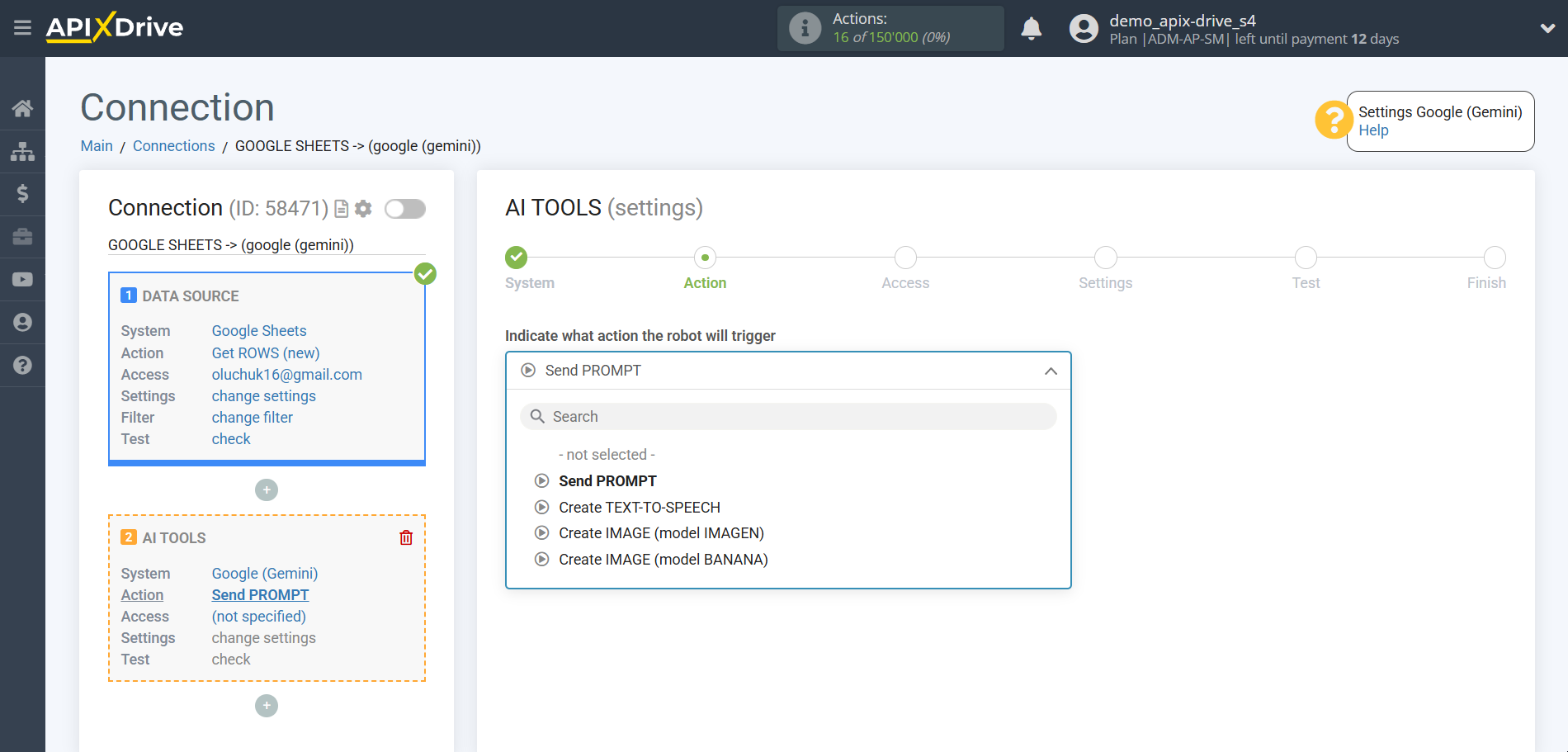
Task: Add step below AI Tools block
Action: (267, 706)
